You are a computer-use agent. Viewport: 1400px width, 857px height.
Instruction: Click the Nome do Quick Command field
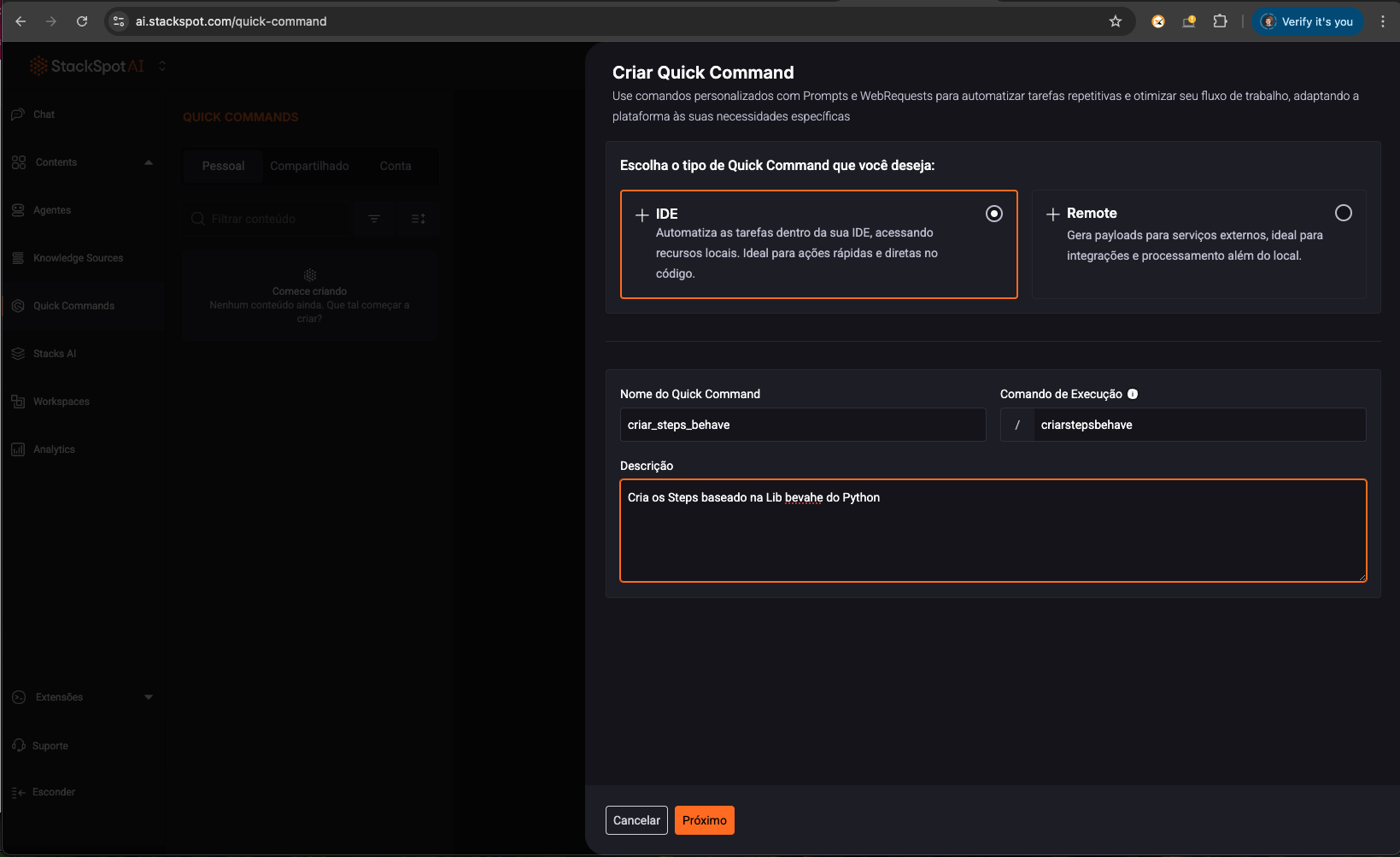click(803, 425)
